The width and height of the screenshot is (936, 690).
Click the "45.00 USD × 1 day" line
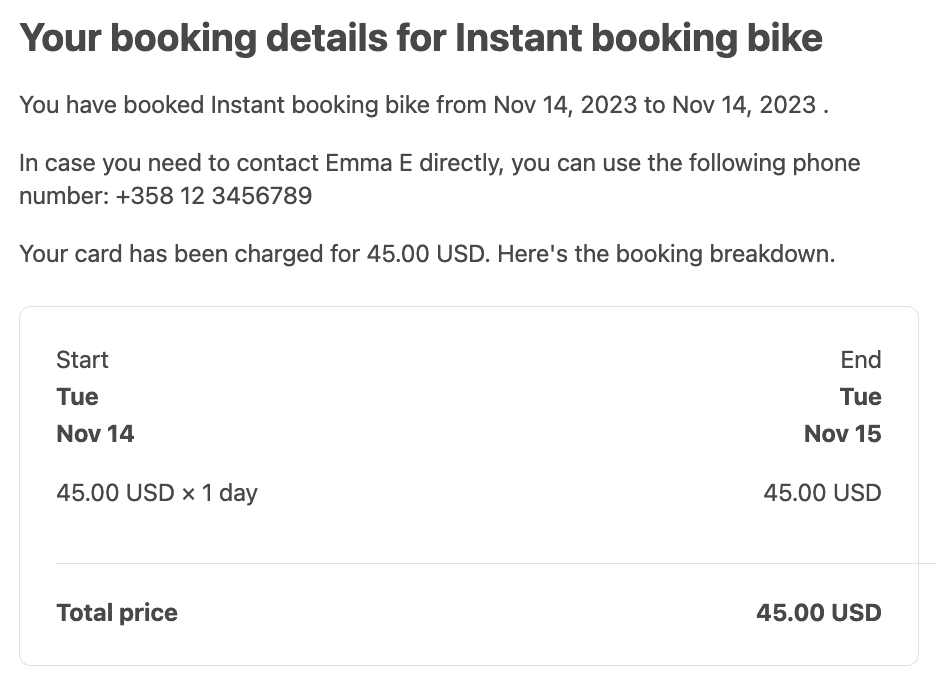157,493
